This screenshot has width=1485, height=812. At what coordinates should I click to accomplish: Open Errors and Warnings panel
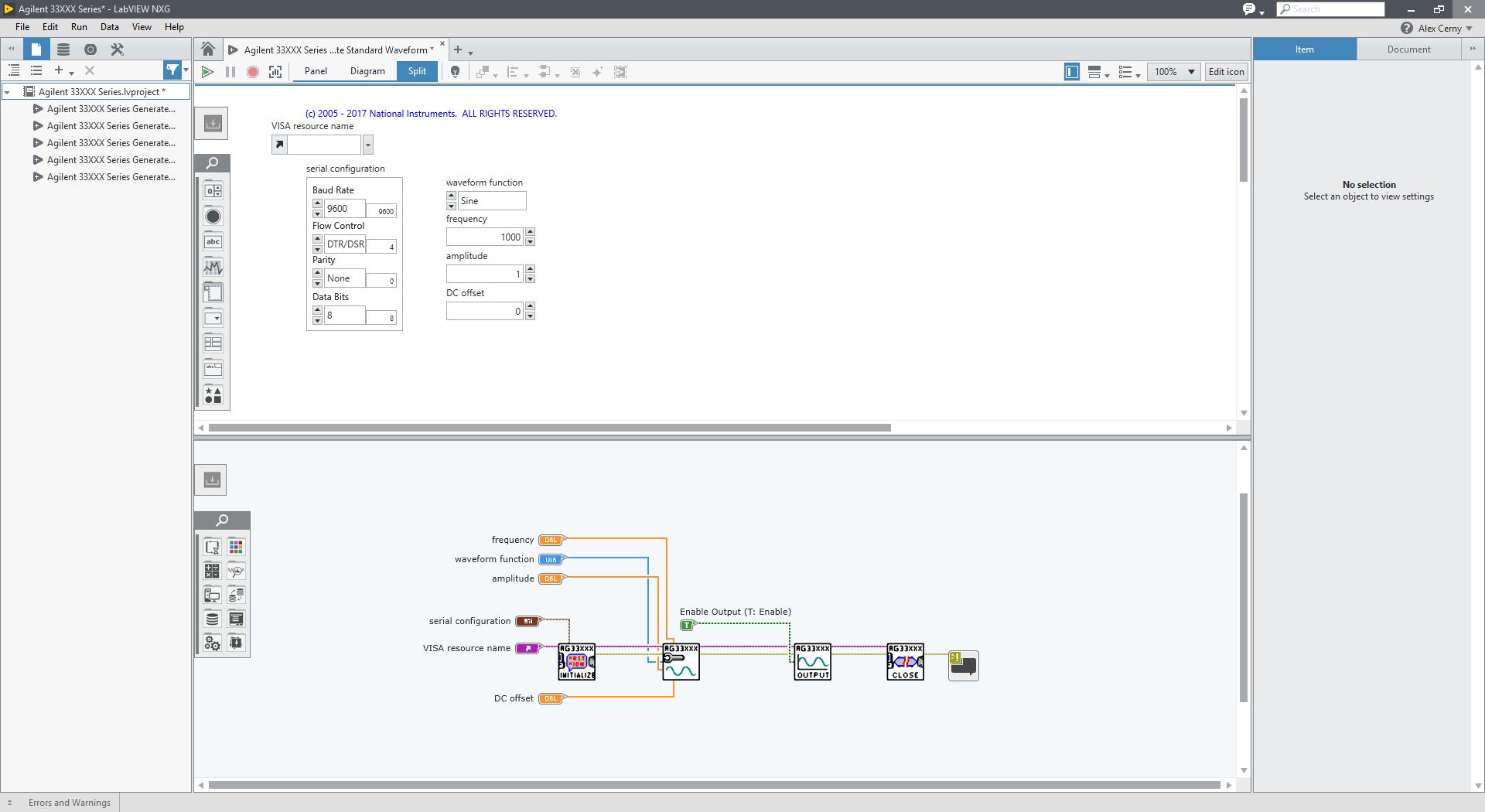click(x=69, y=803)
